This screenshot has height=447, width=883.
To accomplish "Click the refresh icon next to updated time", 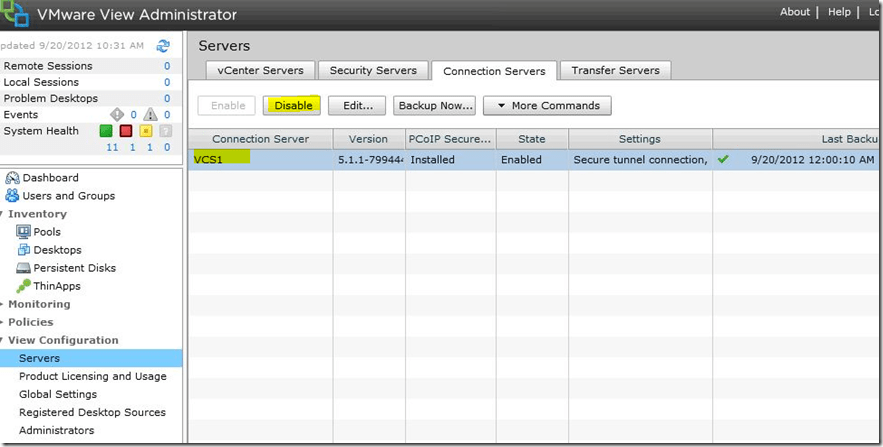I will [163, 46].
